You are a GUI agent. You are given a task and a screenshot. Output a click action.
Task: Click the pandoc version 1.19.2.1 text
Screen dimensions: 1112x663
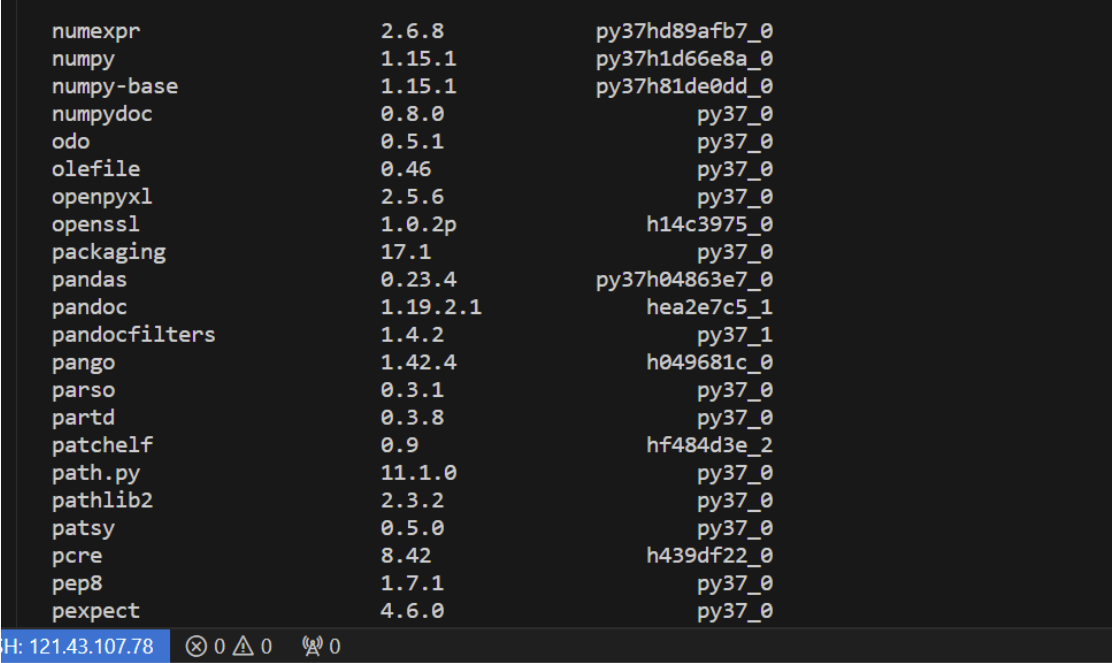[x=431, y=307]
